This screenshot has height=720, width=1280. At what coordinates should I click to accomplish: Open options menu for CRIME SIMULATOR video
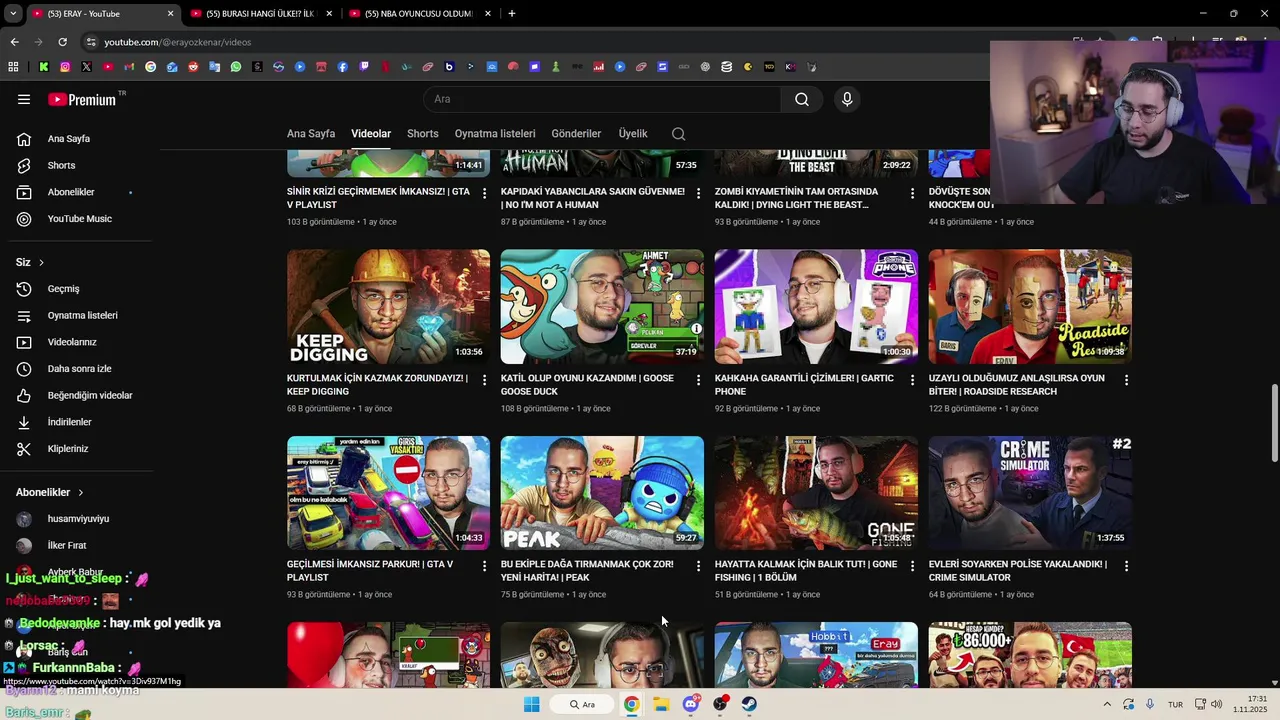pos(1126,566)
